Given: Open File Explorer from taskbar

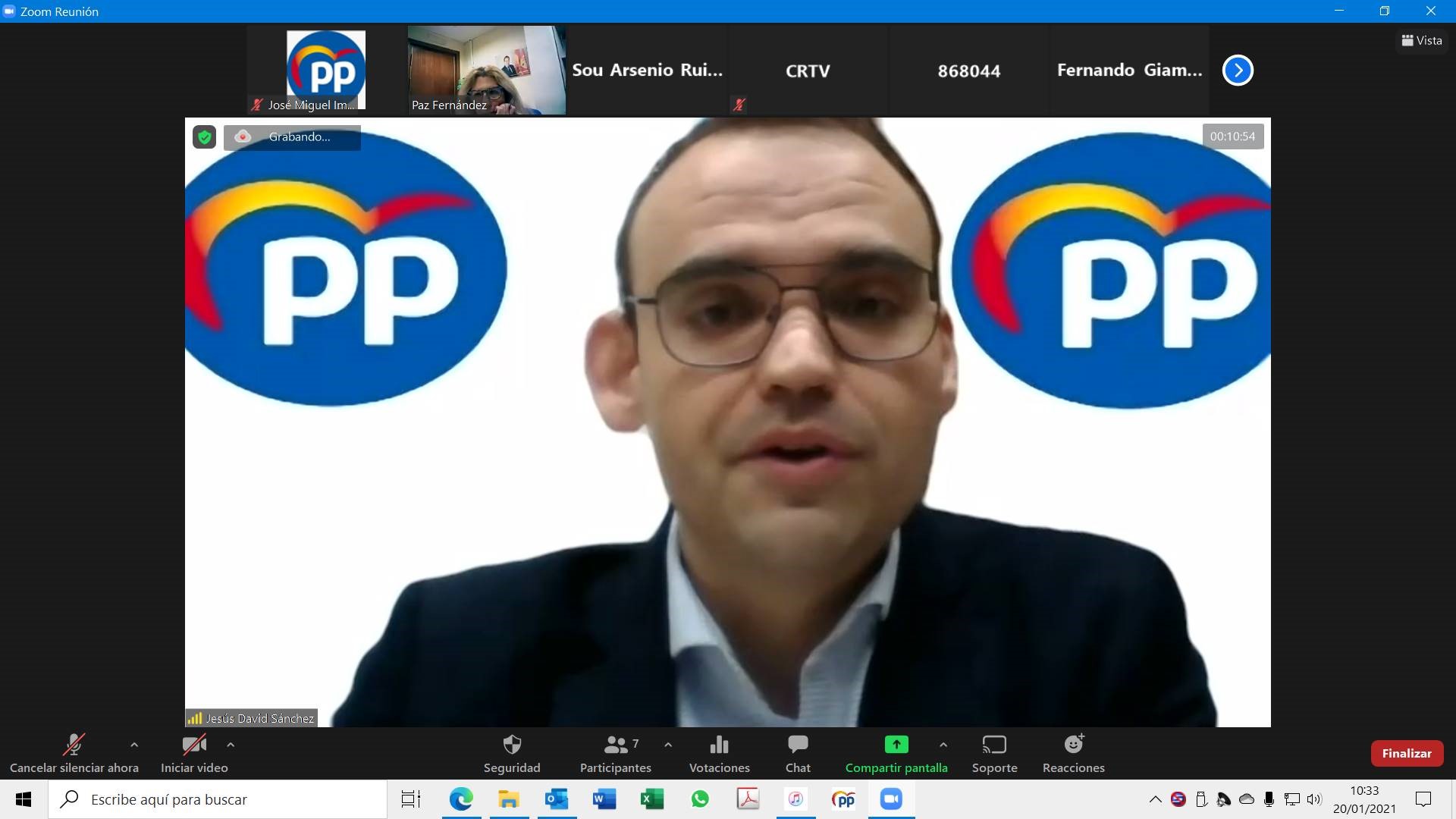Looking at the screenshot, I should pyautogui.click(x=509, y=799).
